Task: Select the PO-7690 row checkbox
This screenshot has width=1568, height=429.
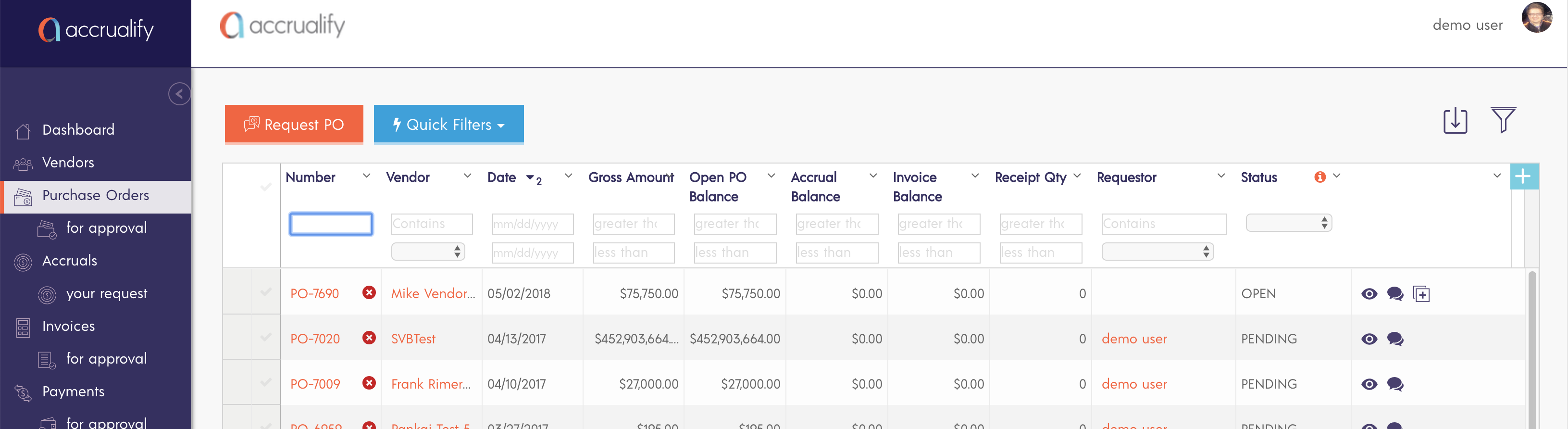Action: [x=265, y=292]
